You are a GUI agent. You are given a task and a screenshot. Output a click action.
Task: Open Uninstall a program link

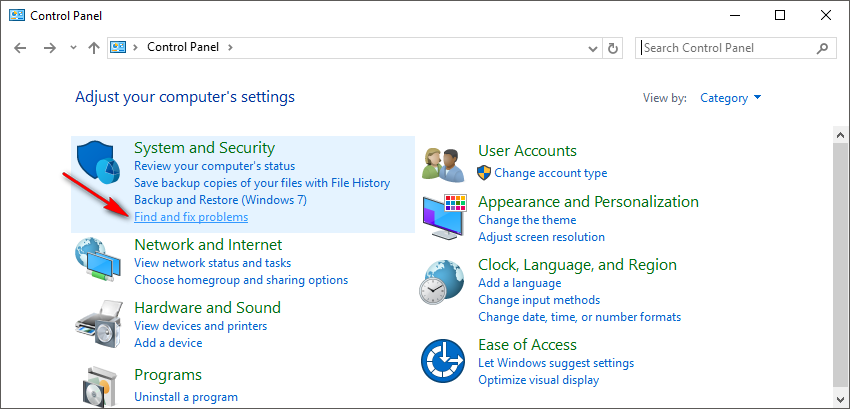tap(186, 397)
